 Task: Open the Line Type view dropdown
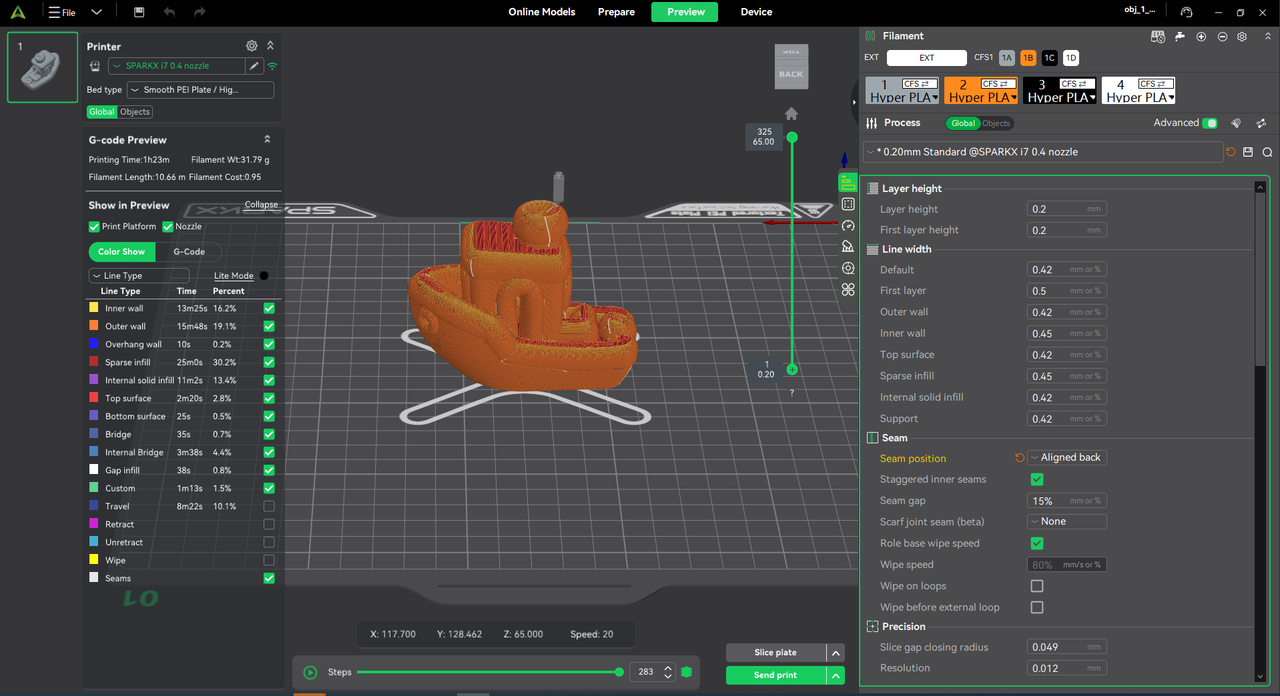point(139,276)
